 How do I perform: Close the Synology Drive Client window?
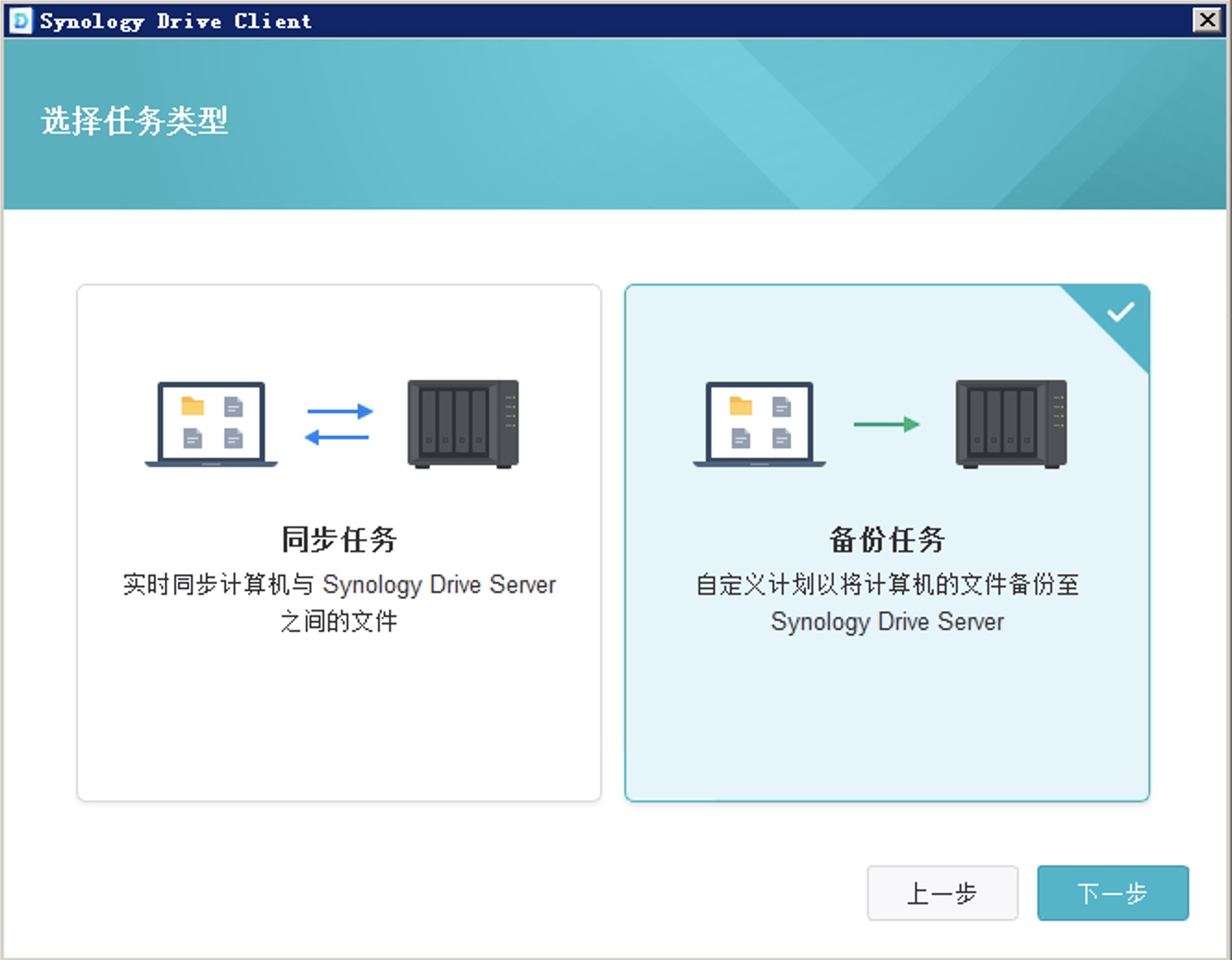[1206, 19]
